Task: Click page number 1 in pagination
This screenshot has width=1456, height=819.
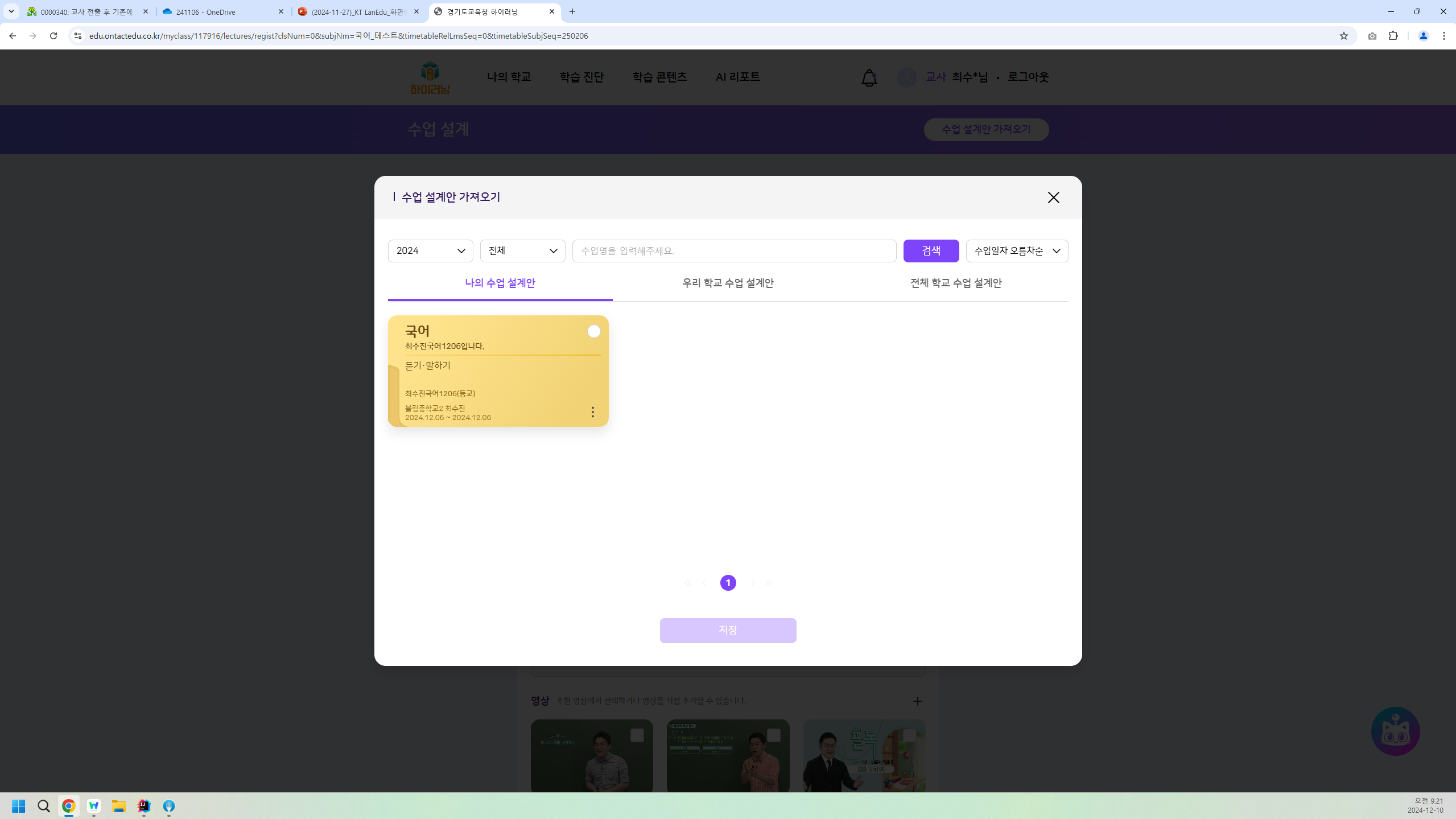Action: point(728,583)
